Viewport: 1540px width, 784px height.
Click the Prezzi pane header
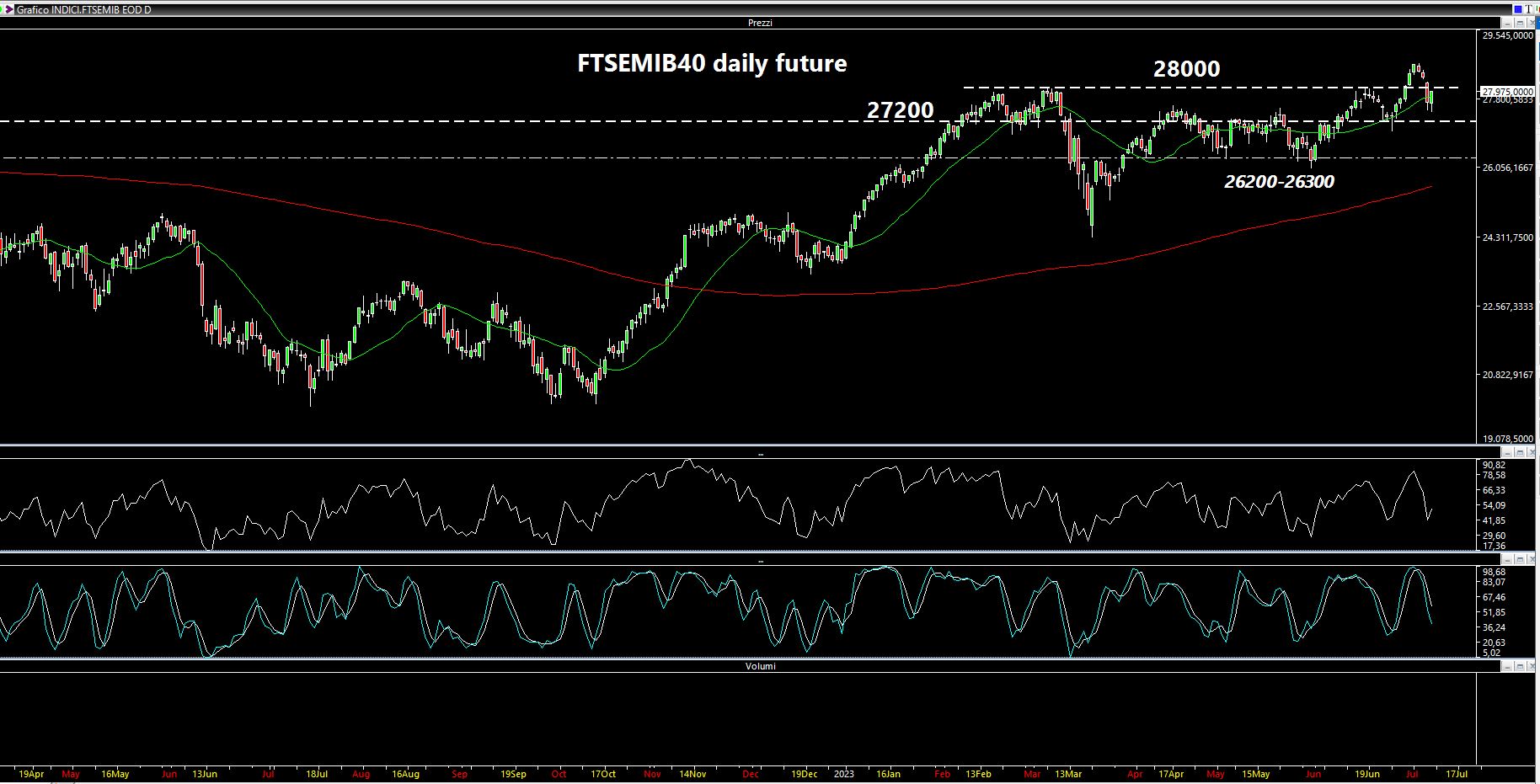click(x=760, y=23)
